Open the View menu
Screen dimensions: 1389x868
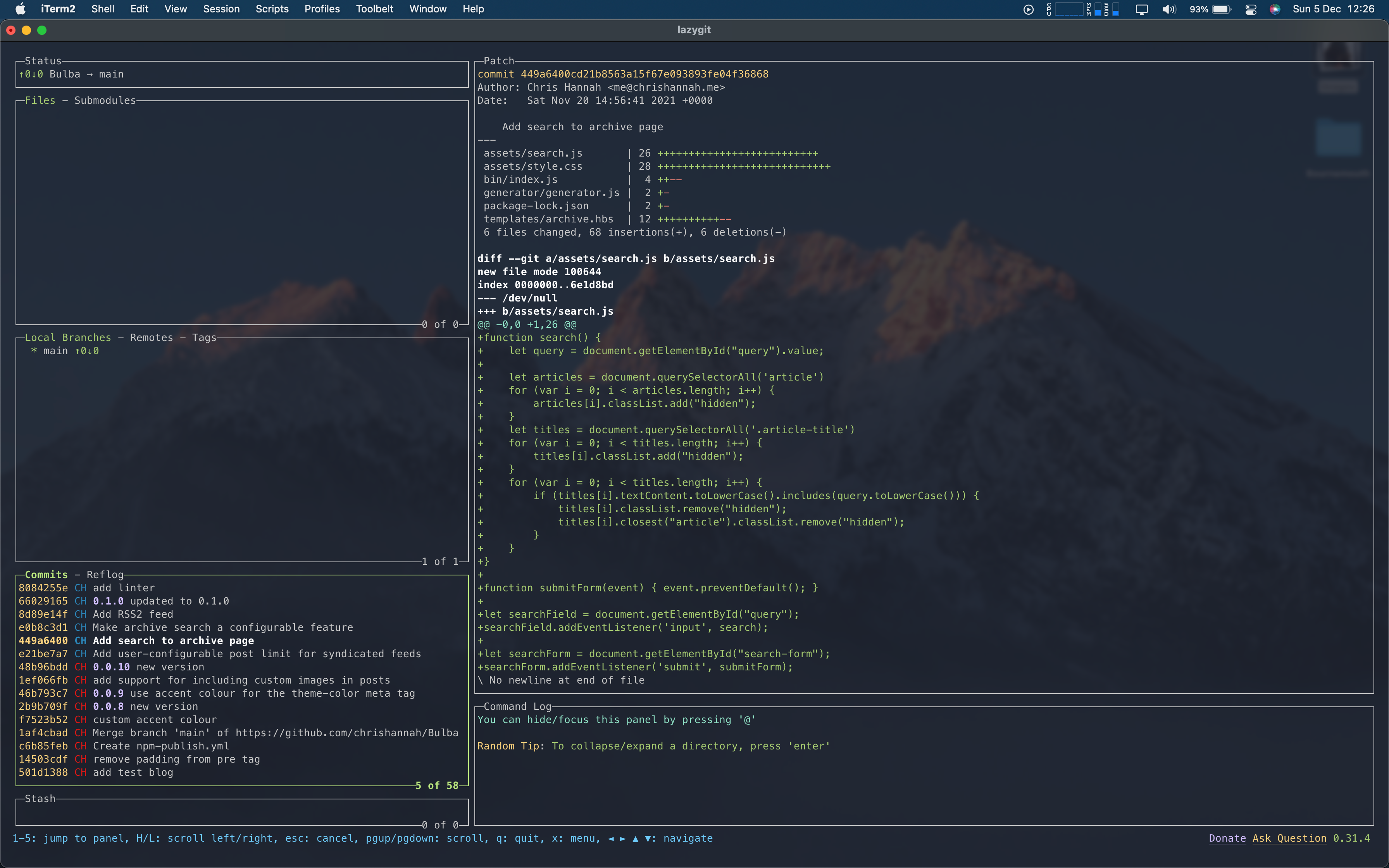click(176, 9)
